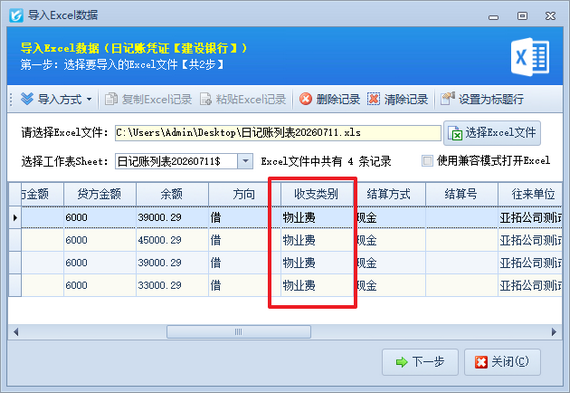Viewport: 570px width, 393px height.
Task: Click the 亚拓公司 cell in the 33000.29 row
Action: (x=530, y=285)
